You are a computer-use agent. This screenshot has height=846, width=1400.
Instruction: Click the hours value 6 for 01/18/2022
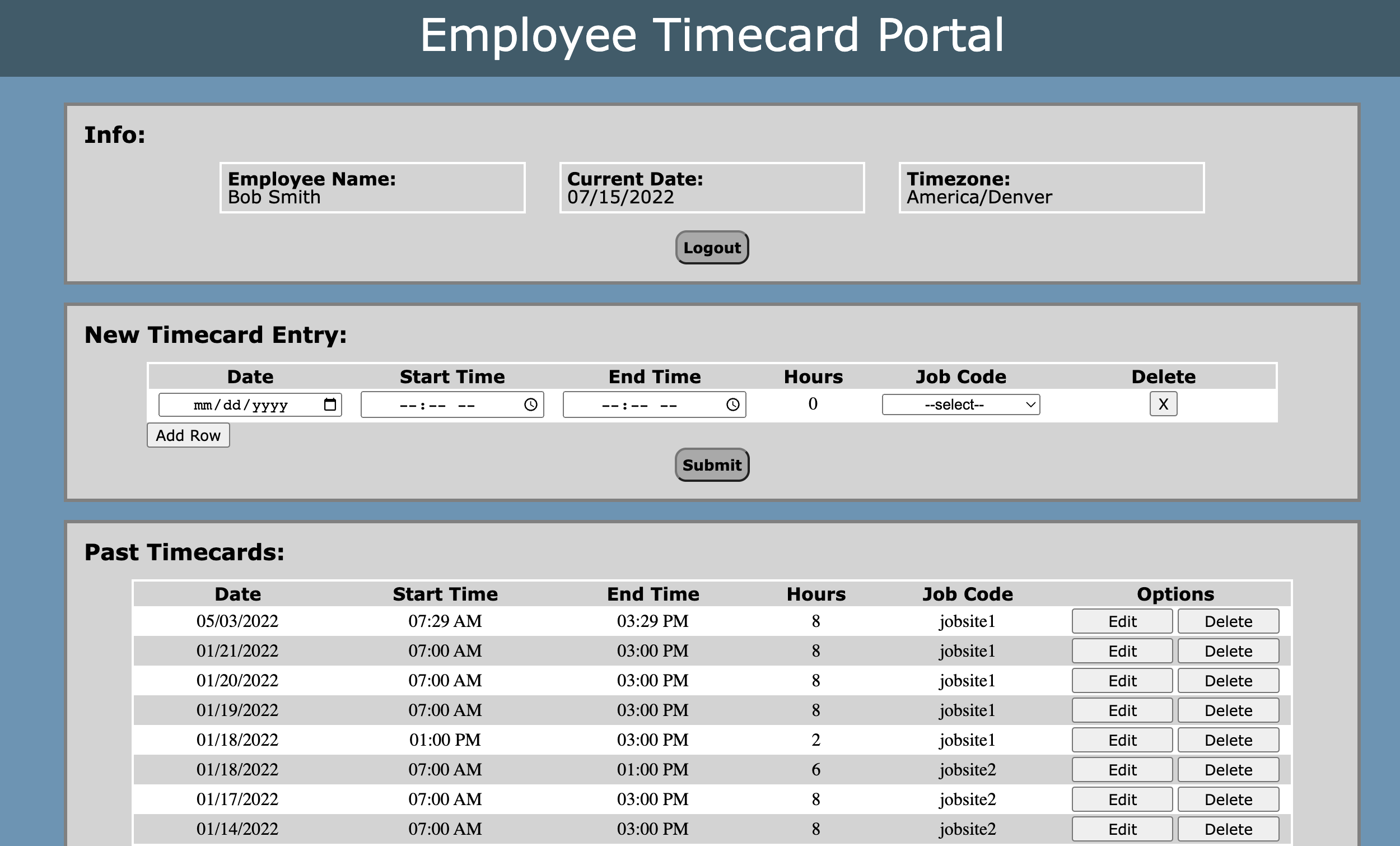(x=816, y=769)
